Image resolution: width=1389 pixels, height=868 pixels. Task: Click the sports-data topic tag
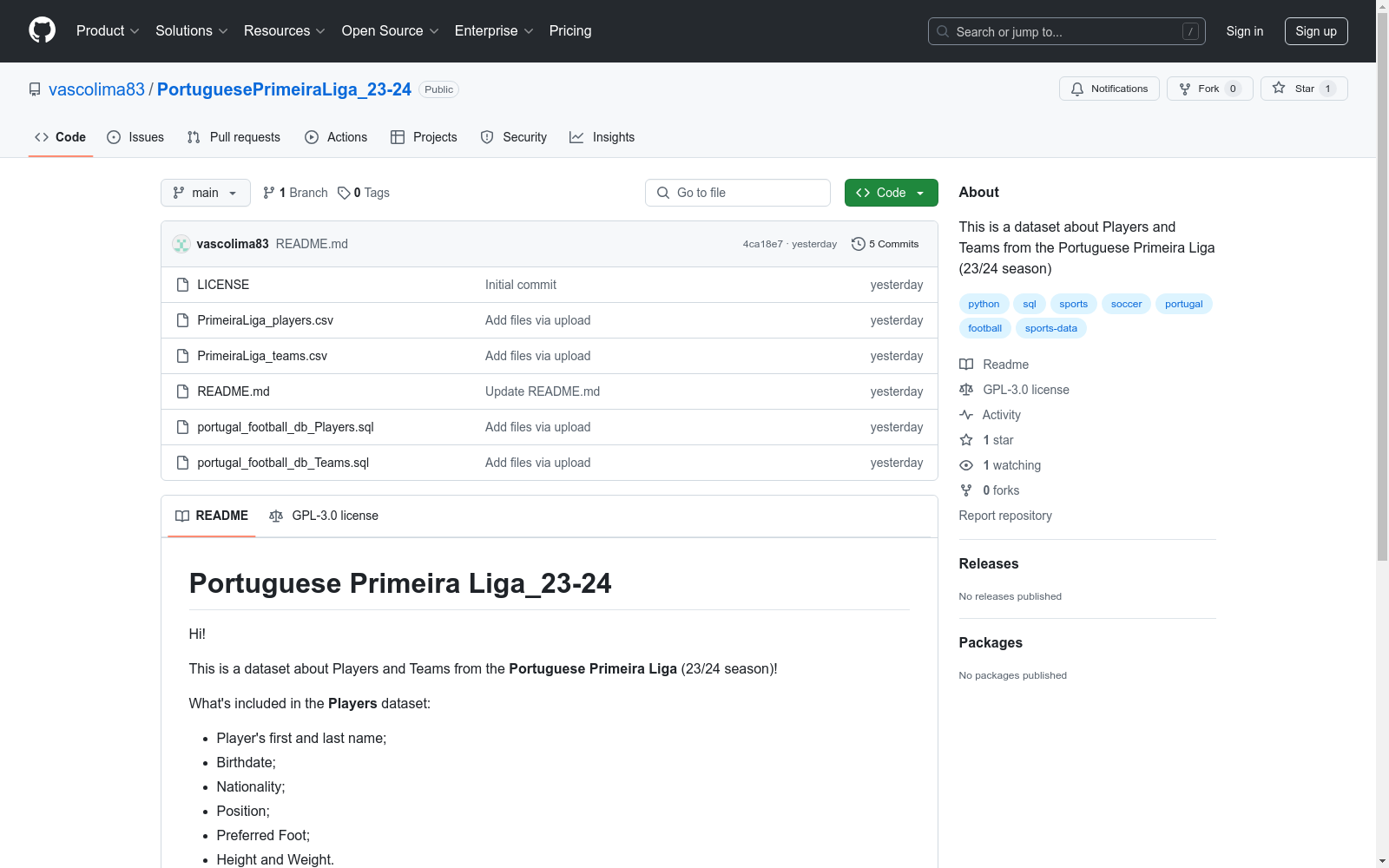click(x=1051, y=328)
